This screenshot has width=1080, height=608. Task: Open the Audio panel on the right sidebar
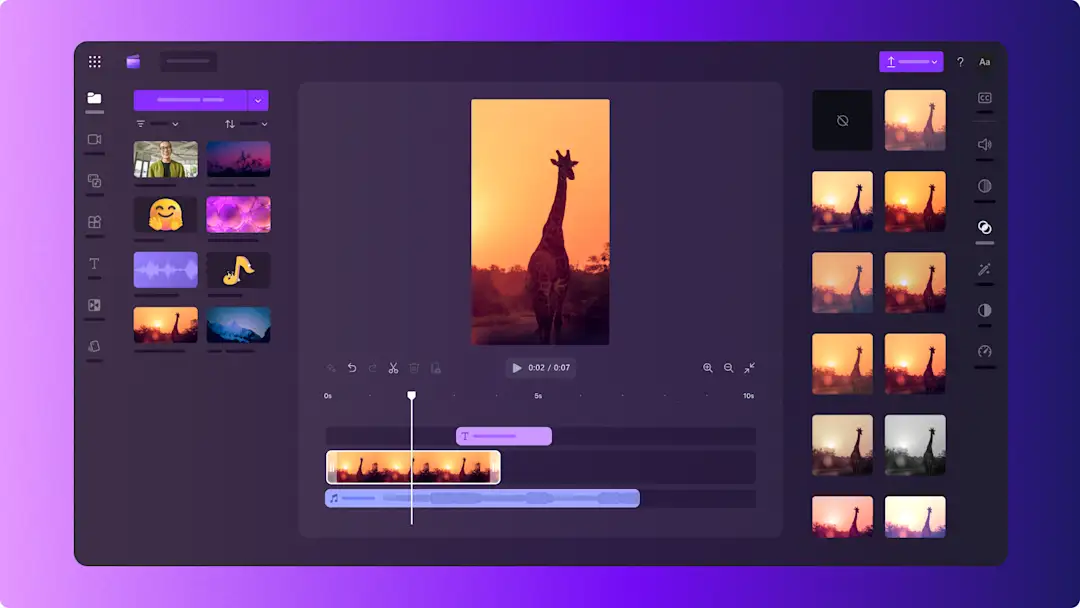coord(985,144)
